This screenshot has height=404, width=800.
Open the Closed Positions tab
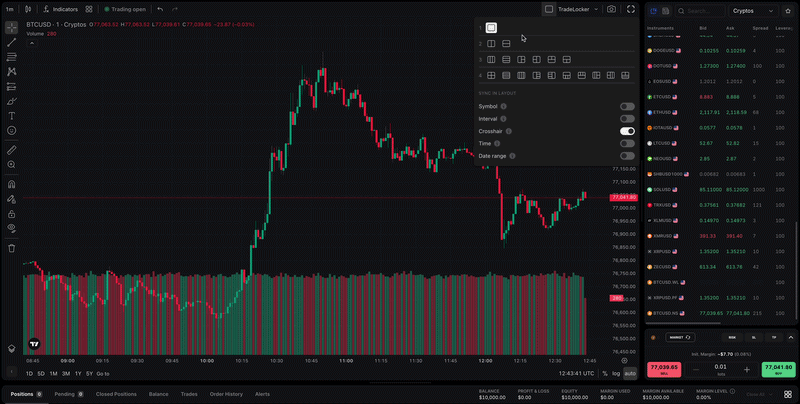[116, 394]
